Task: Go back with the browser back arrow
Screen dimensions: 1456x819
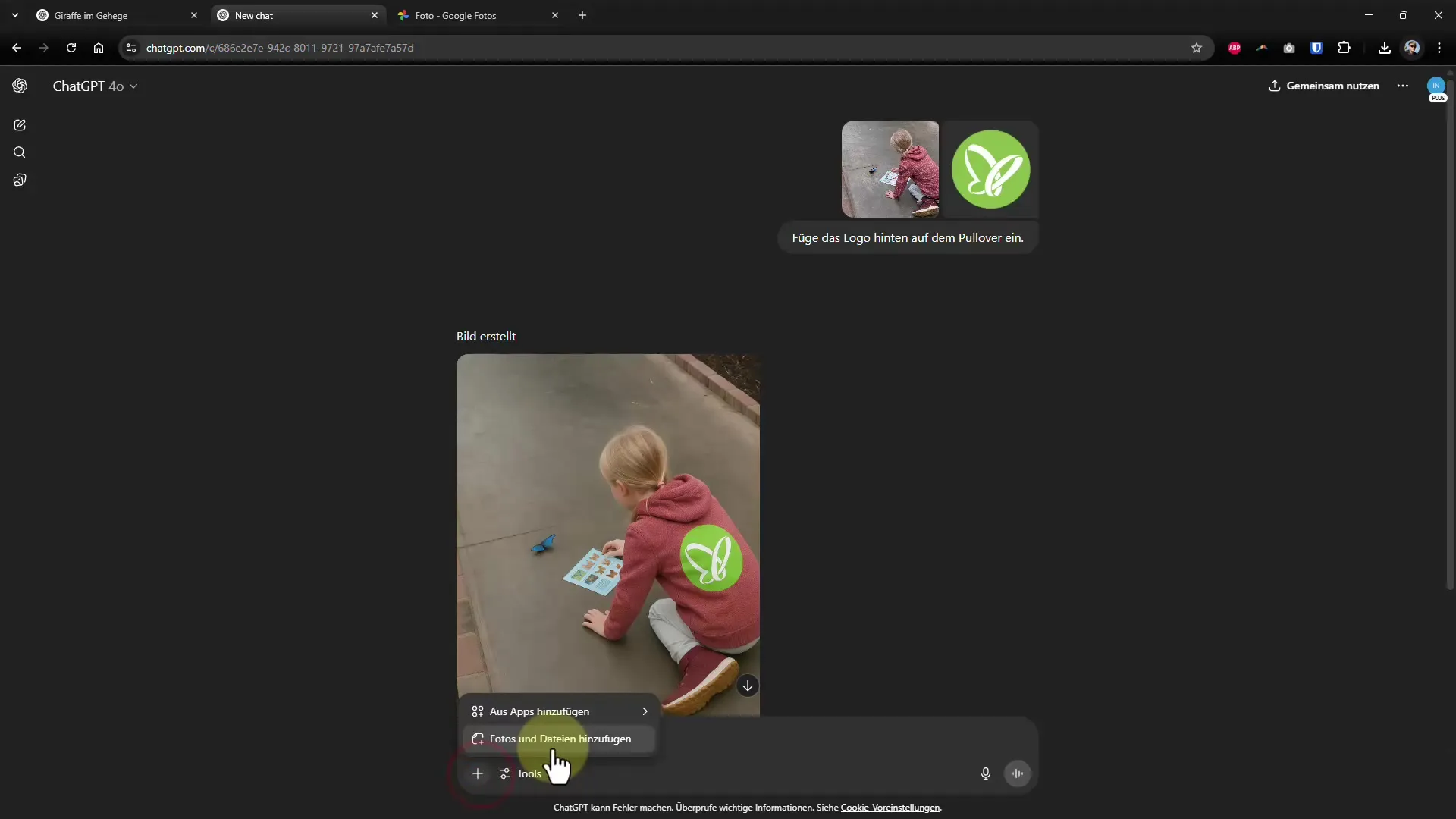Action: point(17,48)
